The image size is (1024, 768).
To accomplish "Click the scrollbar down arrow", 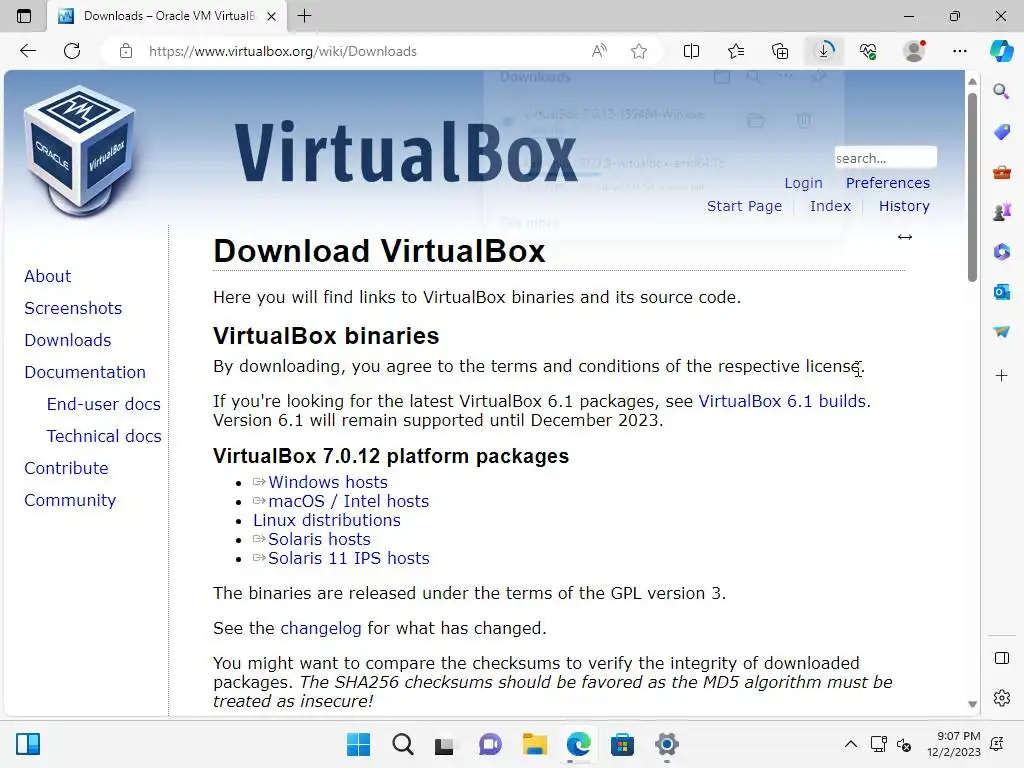I will coord(972,704).
